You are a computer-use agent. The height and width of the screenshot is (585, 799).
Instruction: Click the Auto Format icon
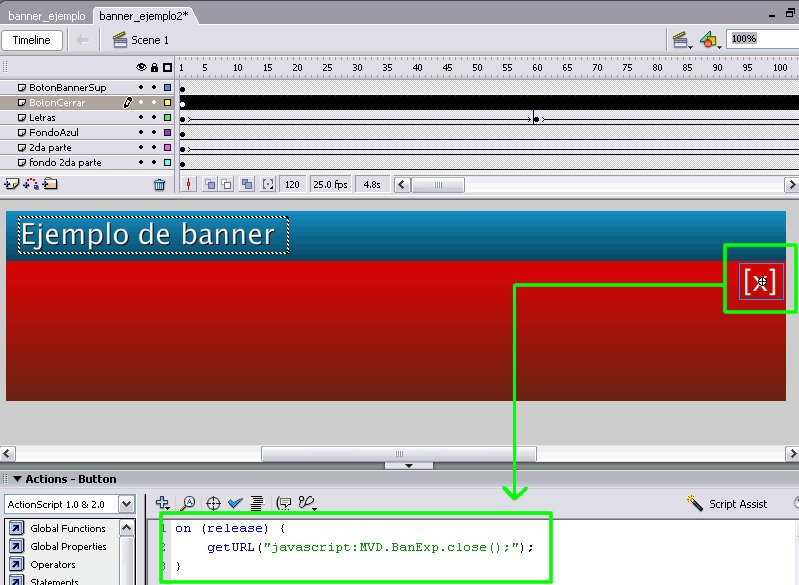pyautogui.click(x=257, y=503)
